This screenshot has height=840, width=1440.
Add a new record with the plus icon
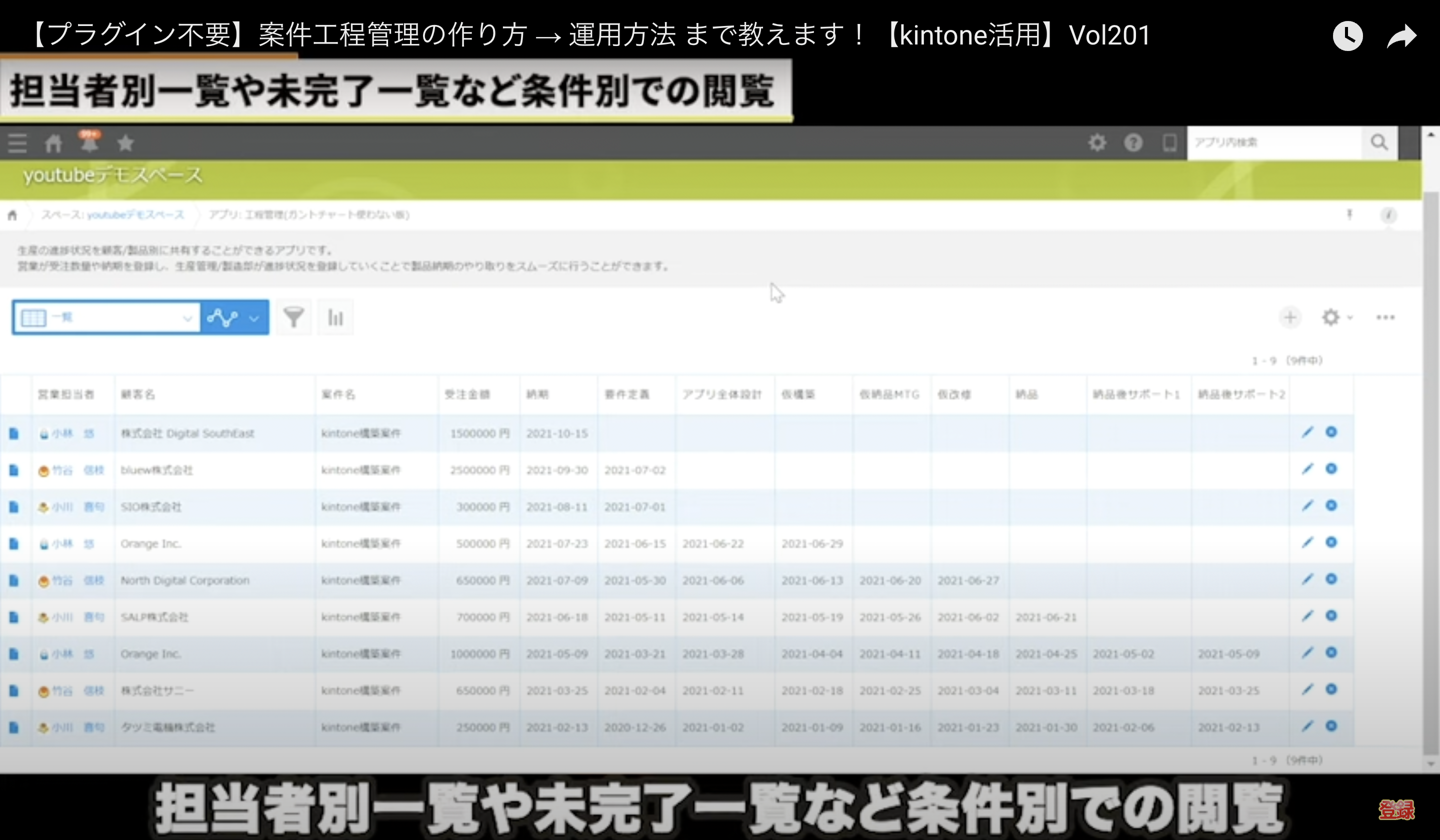[x=1289, y=317]
